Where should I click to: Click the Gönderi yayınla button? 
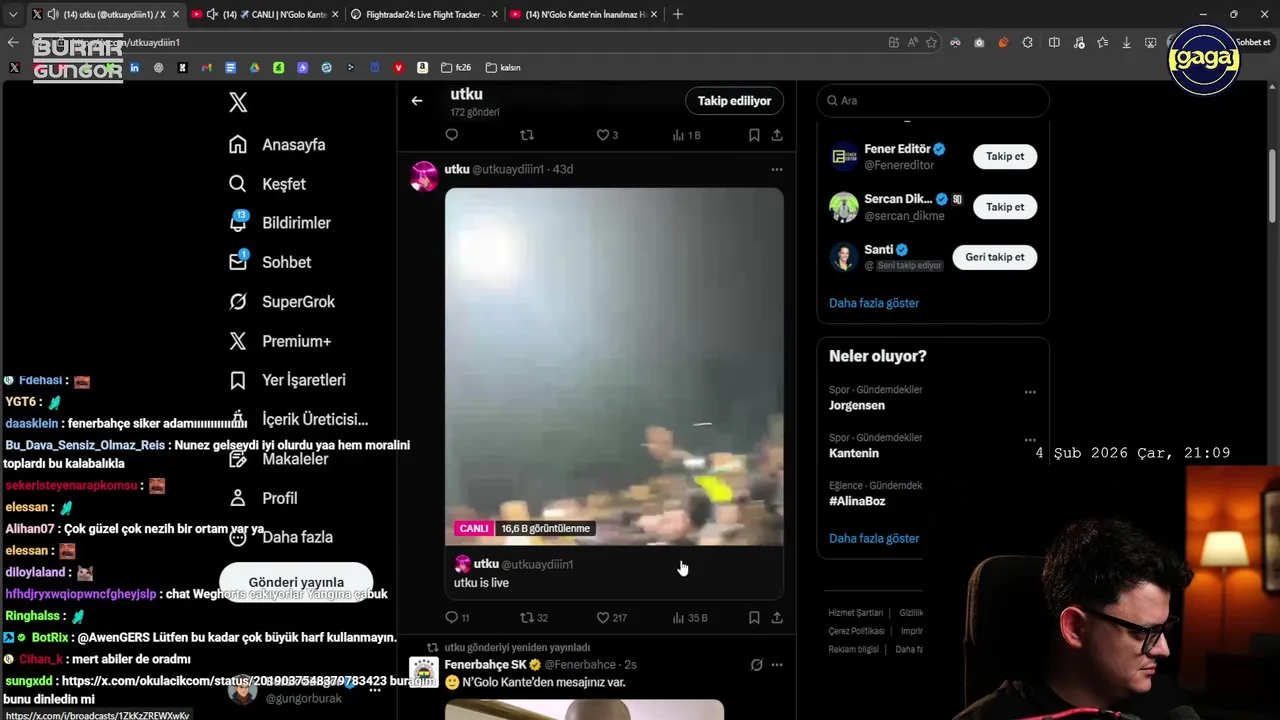point(296,582)
